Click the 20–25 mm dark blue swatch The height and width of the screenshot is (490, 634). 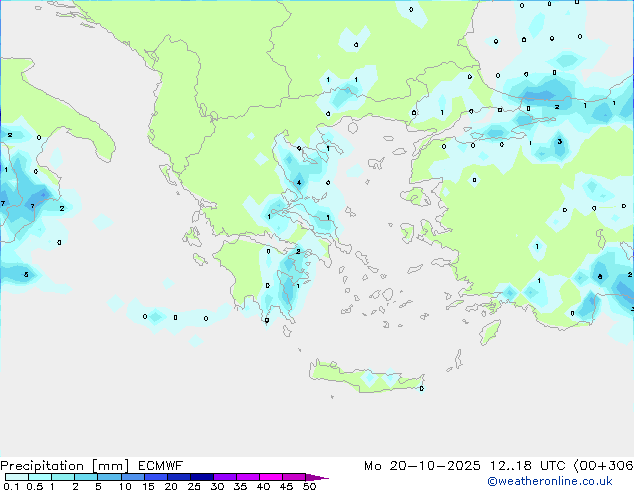(x=179, y=477)
